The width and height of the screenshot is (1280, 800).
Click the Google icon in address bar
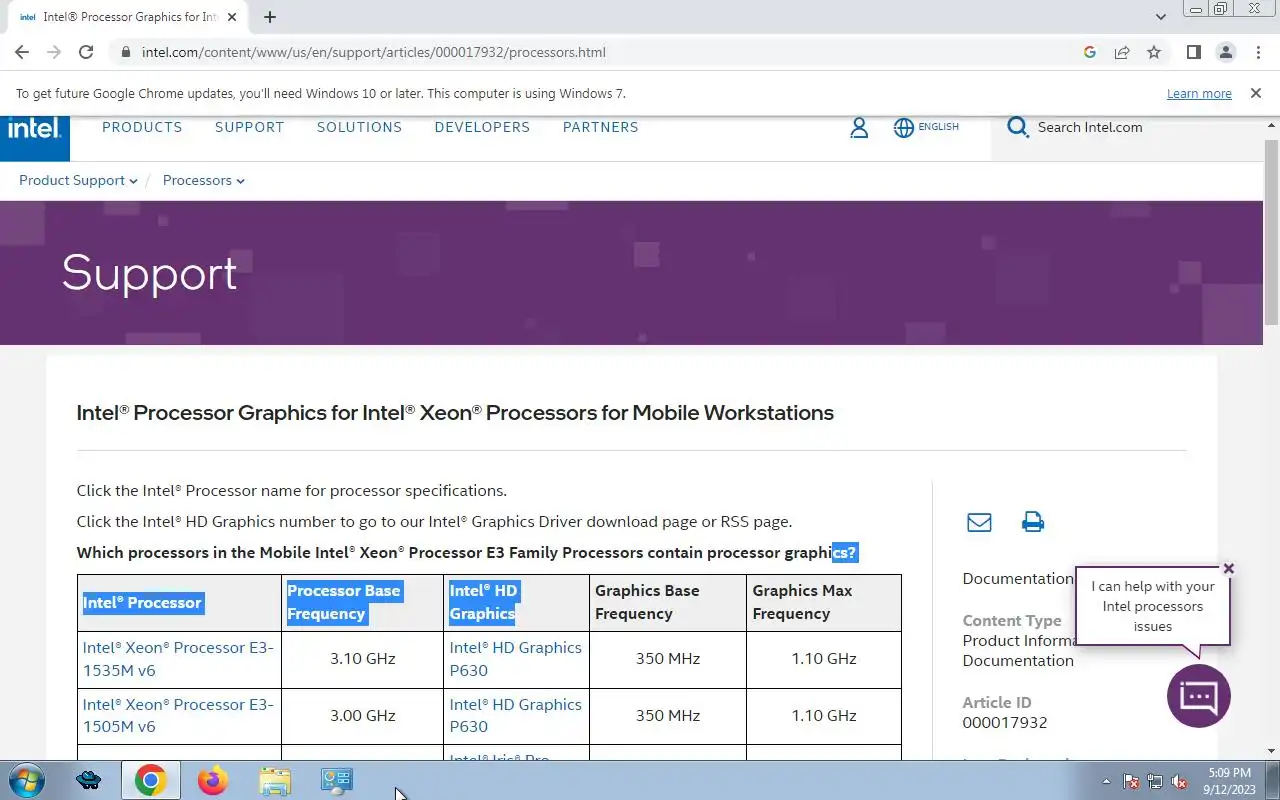(1090, 52)
